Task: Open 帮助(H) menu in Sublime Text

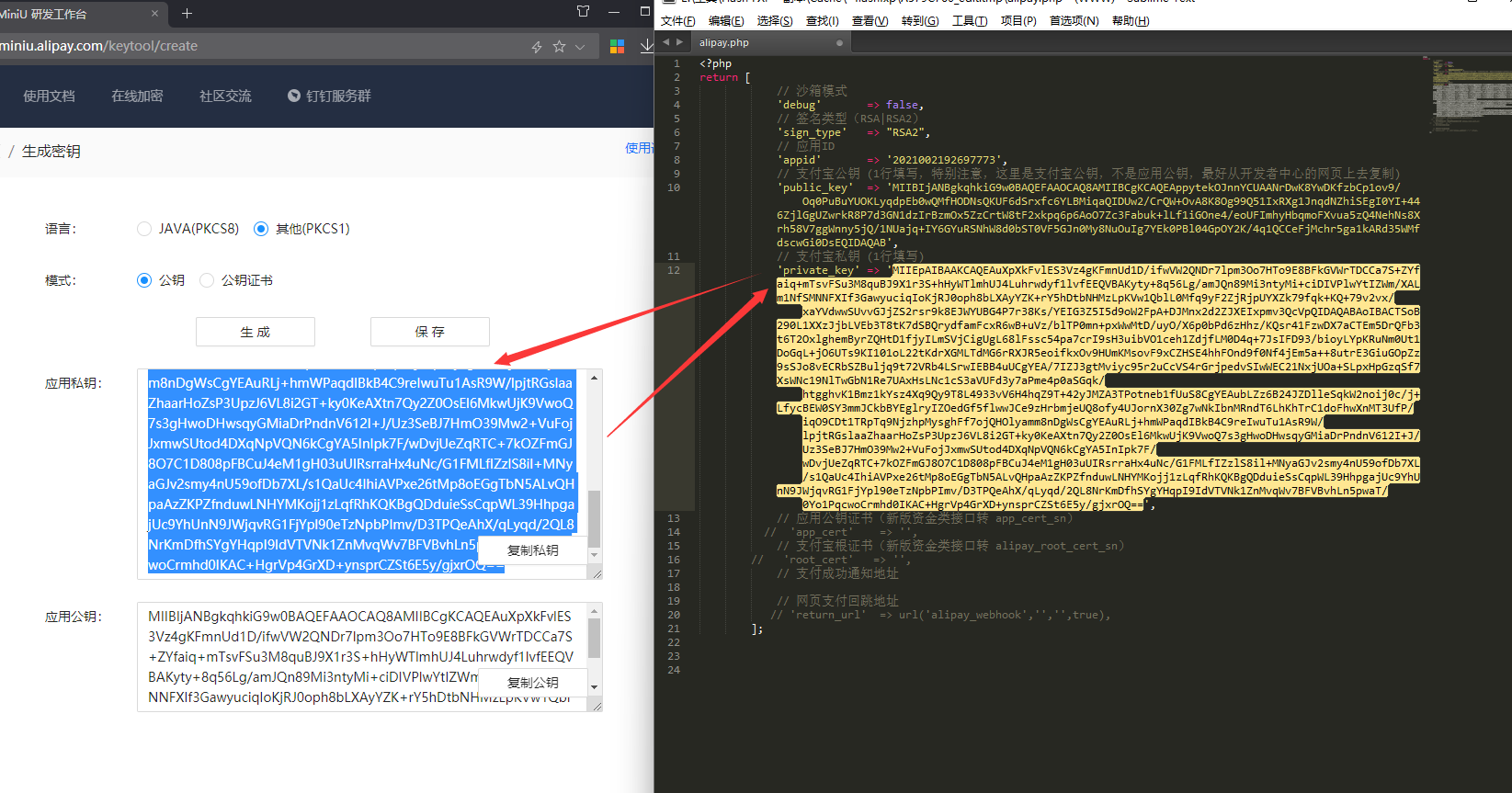Action: click(x=1131, y=21)
